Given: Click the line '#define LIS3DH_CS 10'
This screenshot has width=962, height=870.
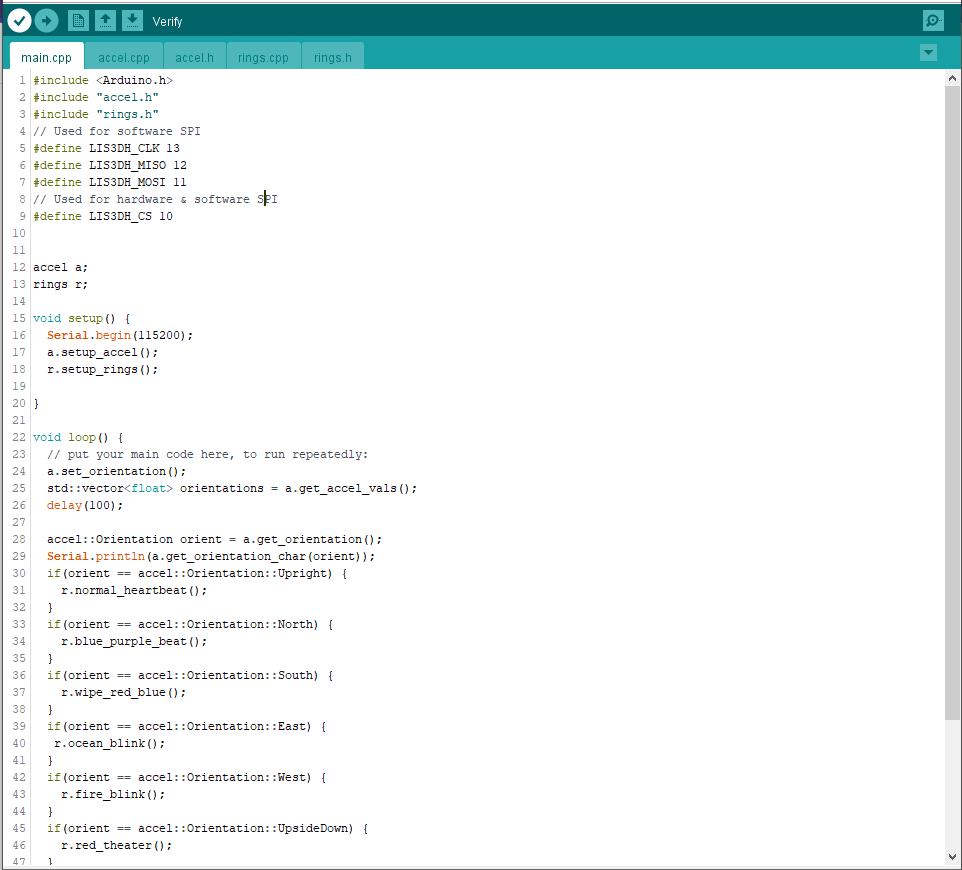Looking at the screenshot, I should 103,217.
